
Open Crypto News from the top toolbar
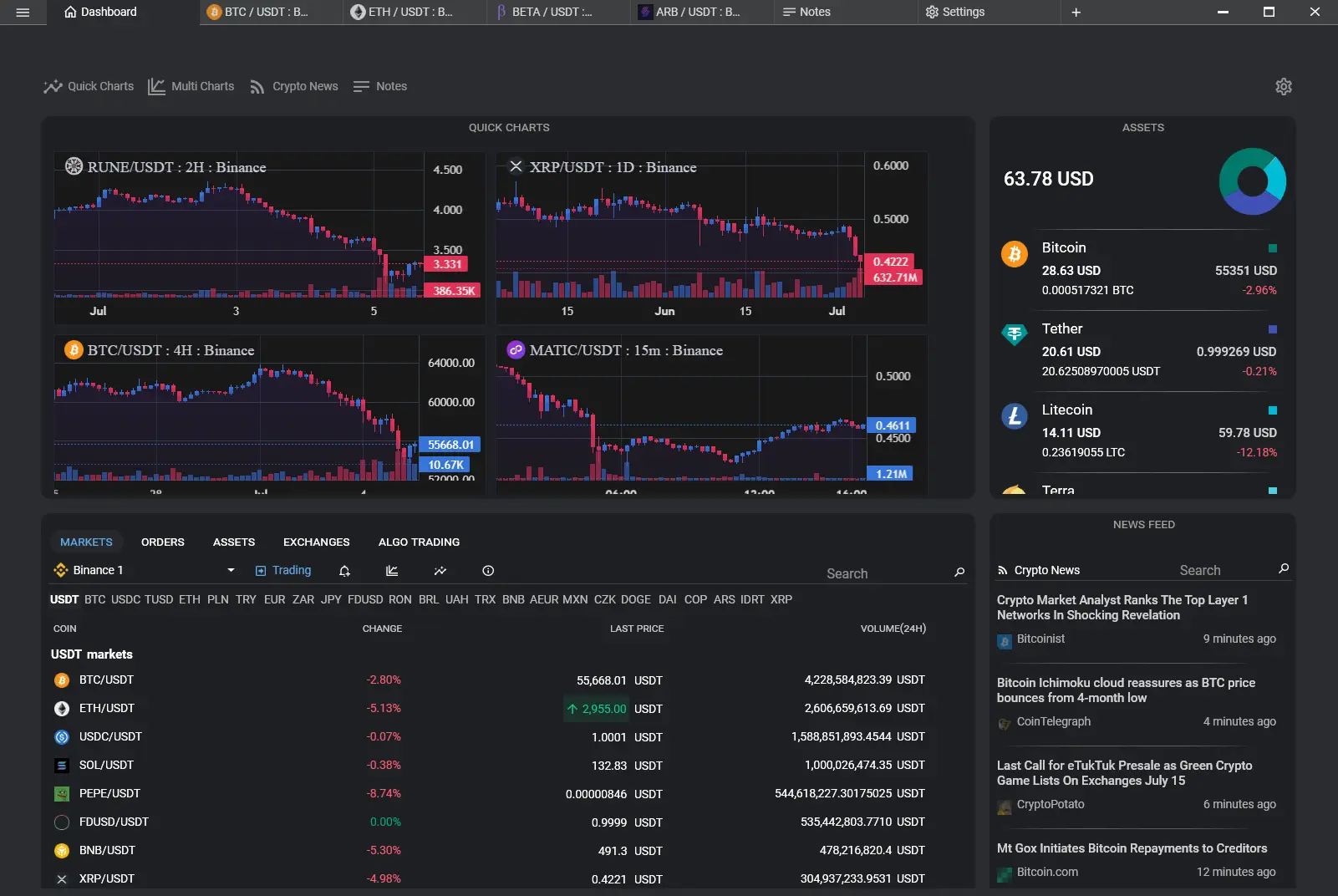pyautogui.click(x=294, y=86)
